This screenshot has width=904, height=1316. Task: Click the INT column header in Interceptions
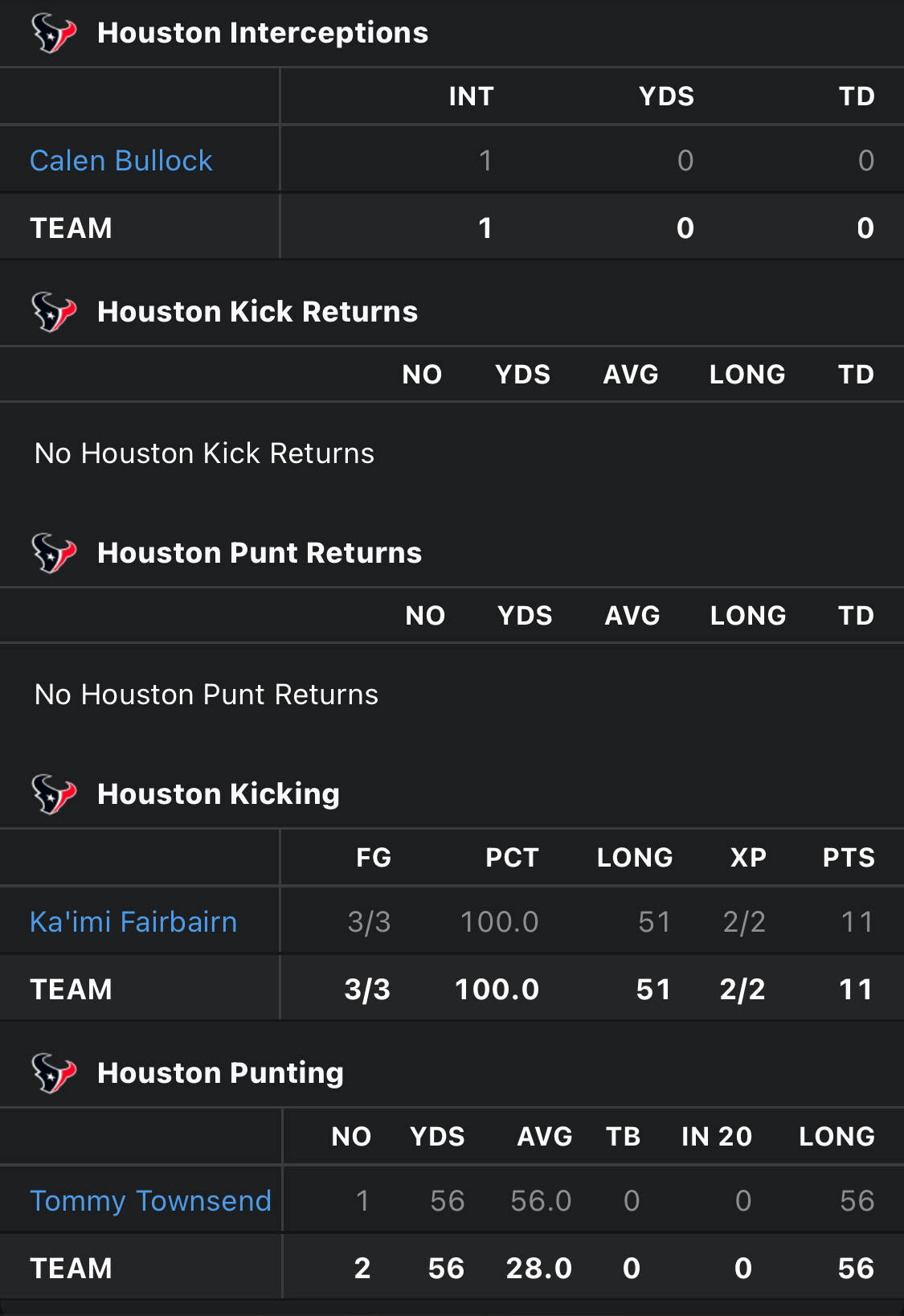point(471,96)
